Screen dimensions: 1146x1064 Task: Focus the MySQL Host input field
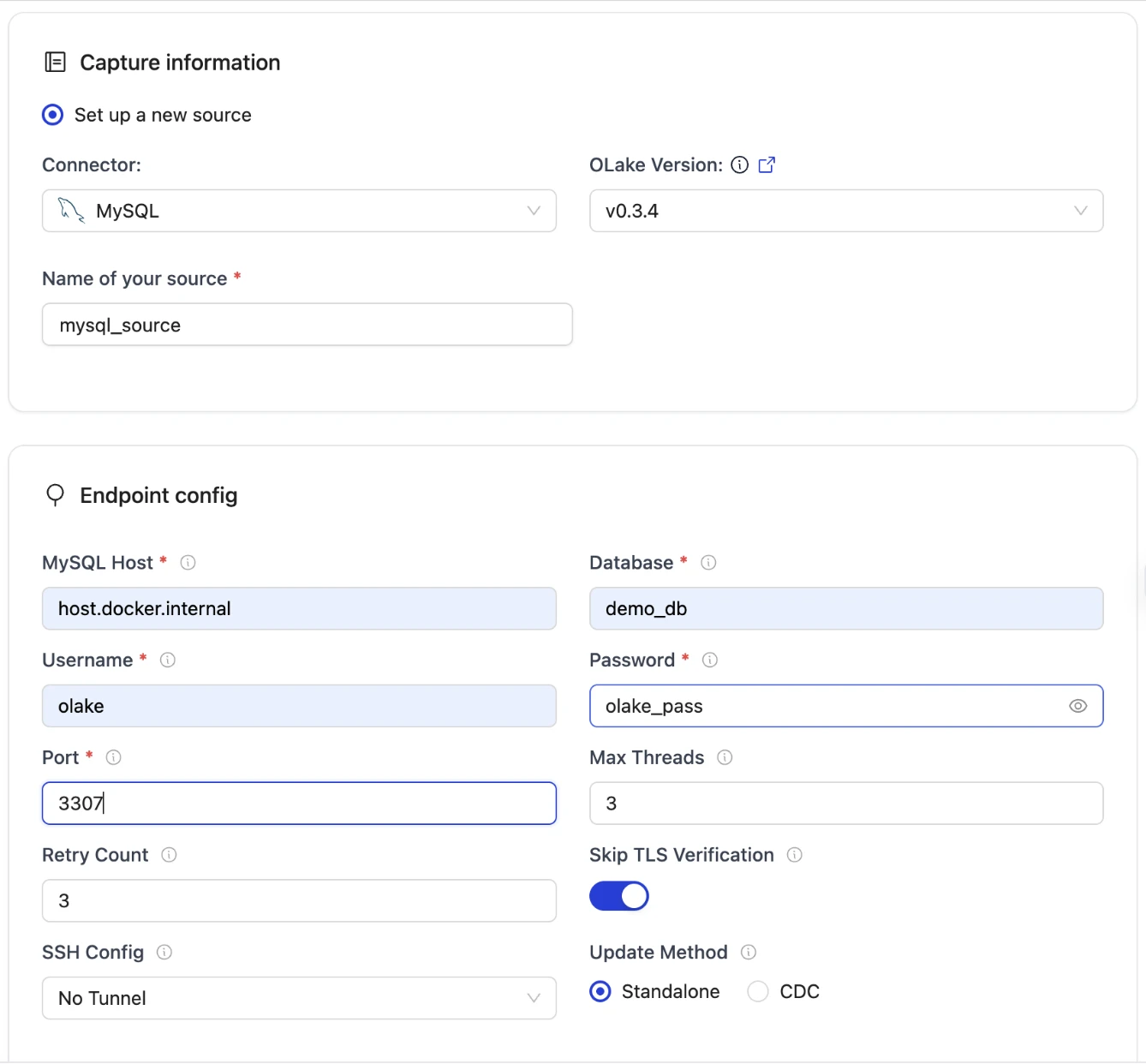pos(299,609)
